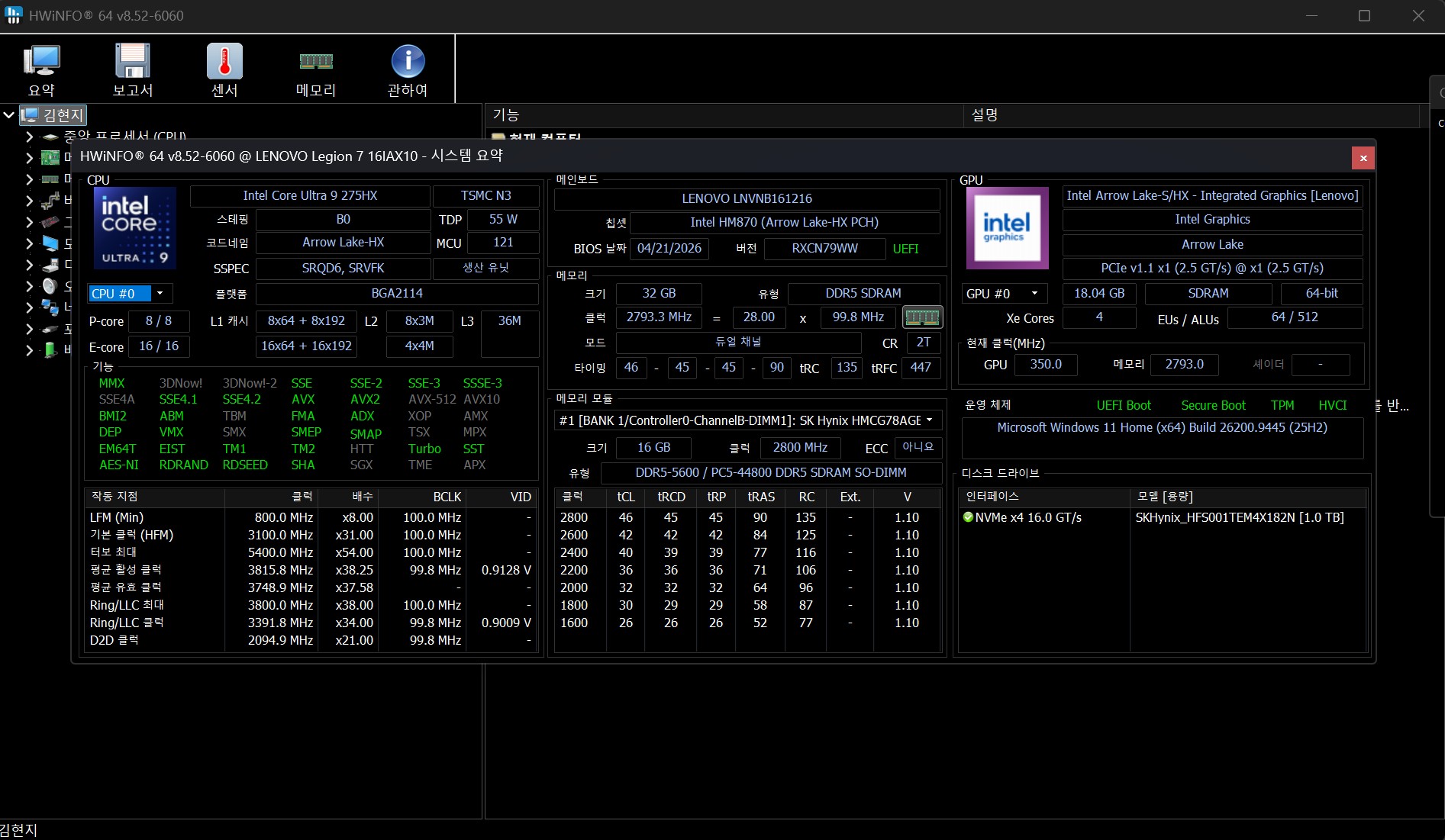Select the video card icon in tree
Image resolution: width=1445 pixels, height=840 pixels.
pos(50,222)
